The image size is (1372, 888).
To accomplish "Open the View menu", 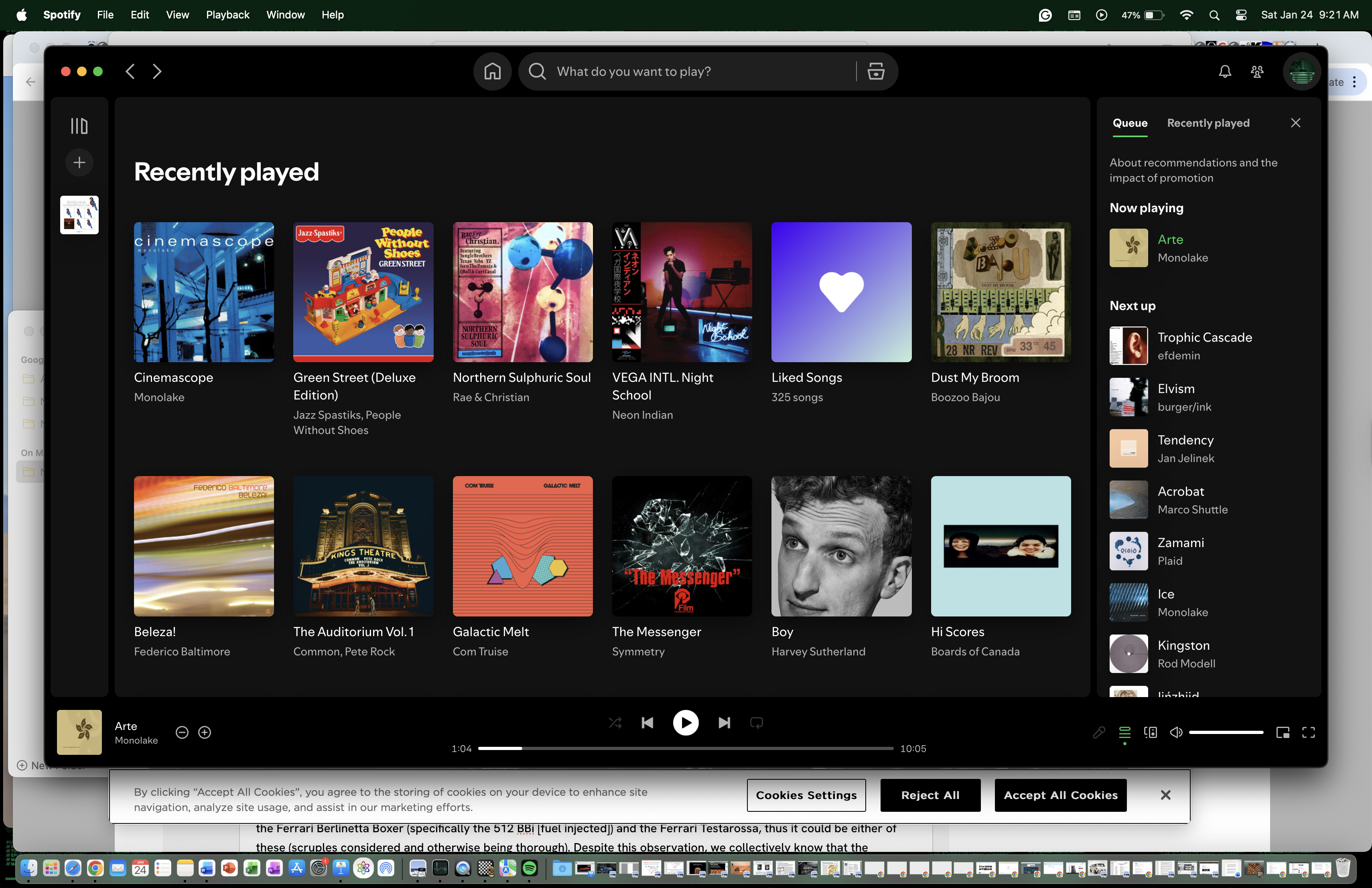I will tap(177, 14).
